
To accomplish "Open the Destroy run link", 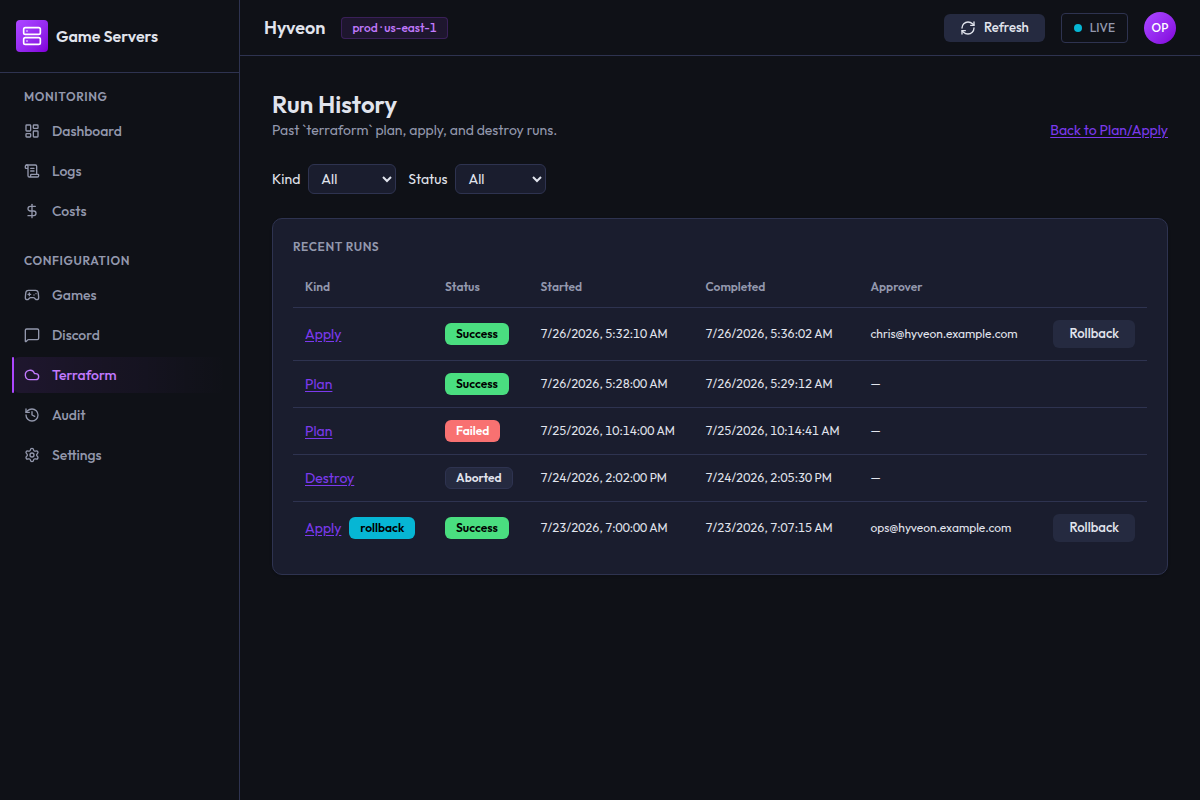I will coord(330,478).
